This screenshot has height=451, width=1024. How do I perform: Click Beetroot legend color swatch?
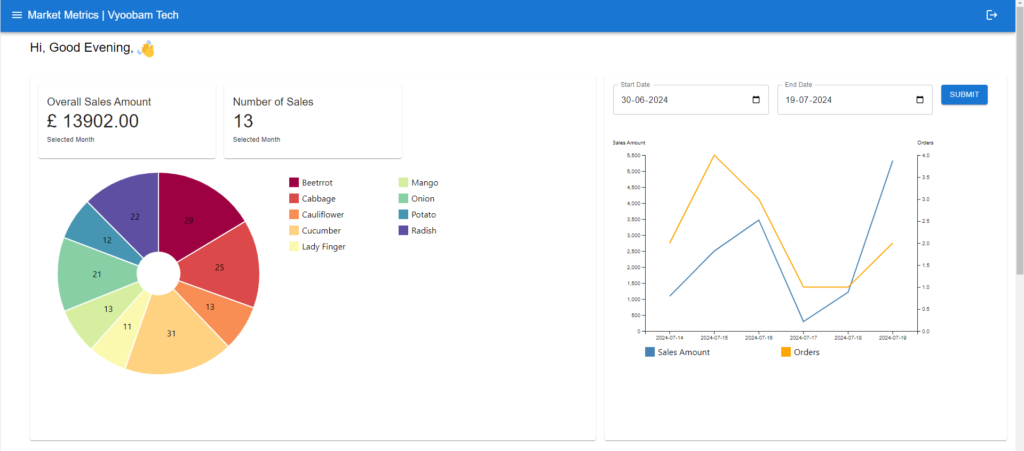(x=294, y=182)
